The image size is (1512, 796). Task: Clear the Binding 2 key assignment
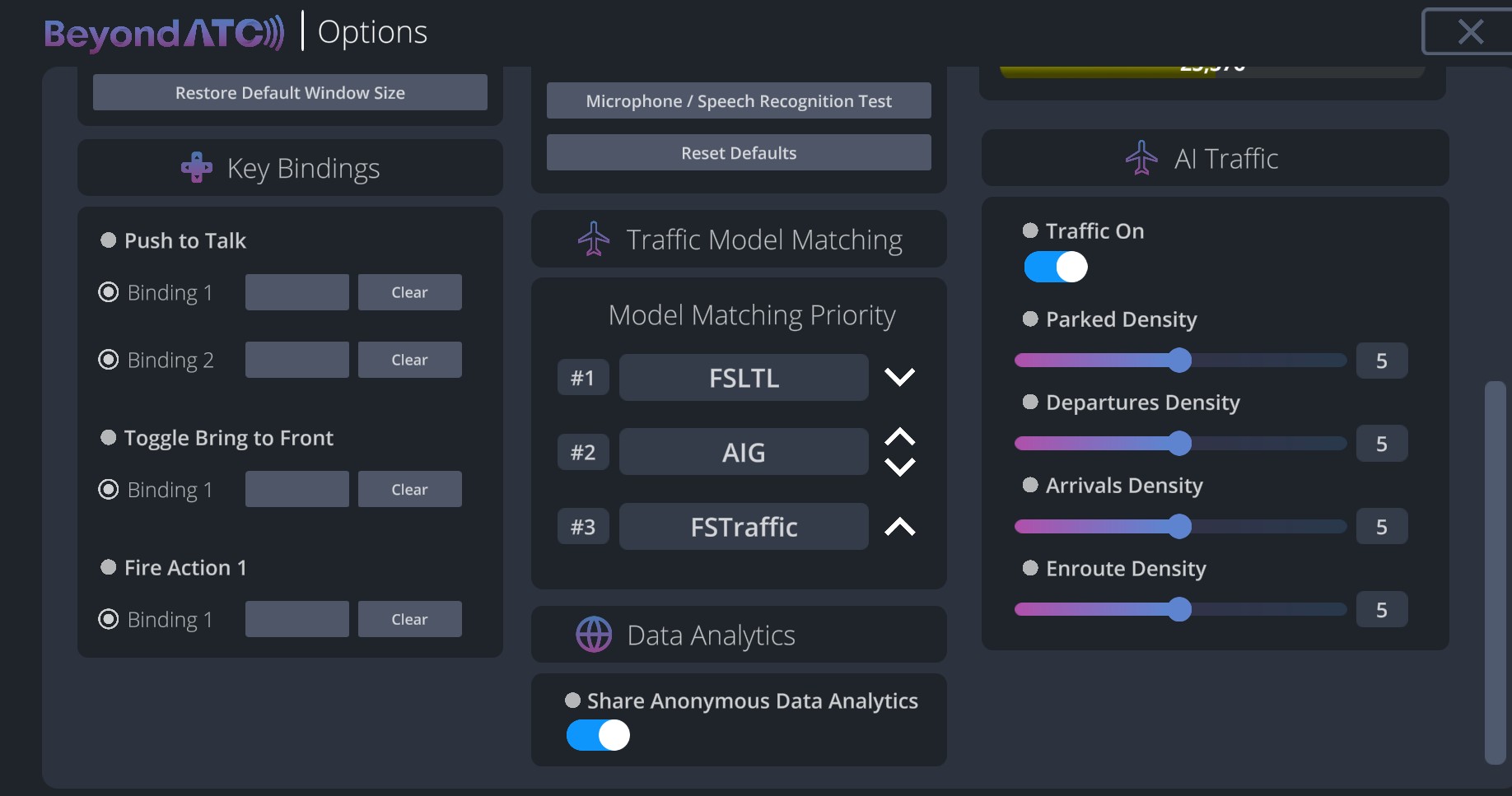tap(409, 360)
